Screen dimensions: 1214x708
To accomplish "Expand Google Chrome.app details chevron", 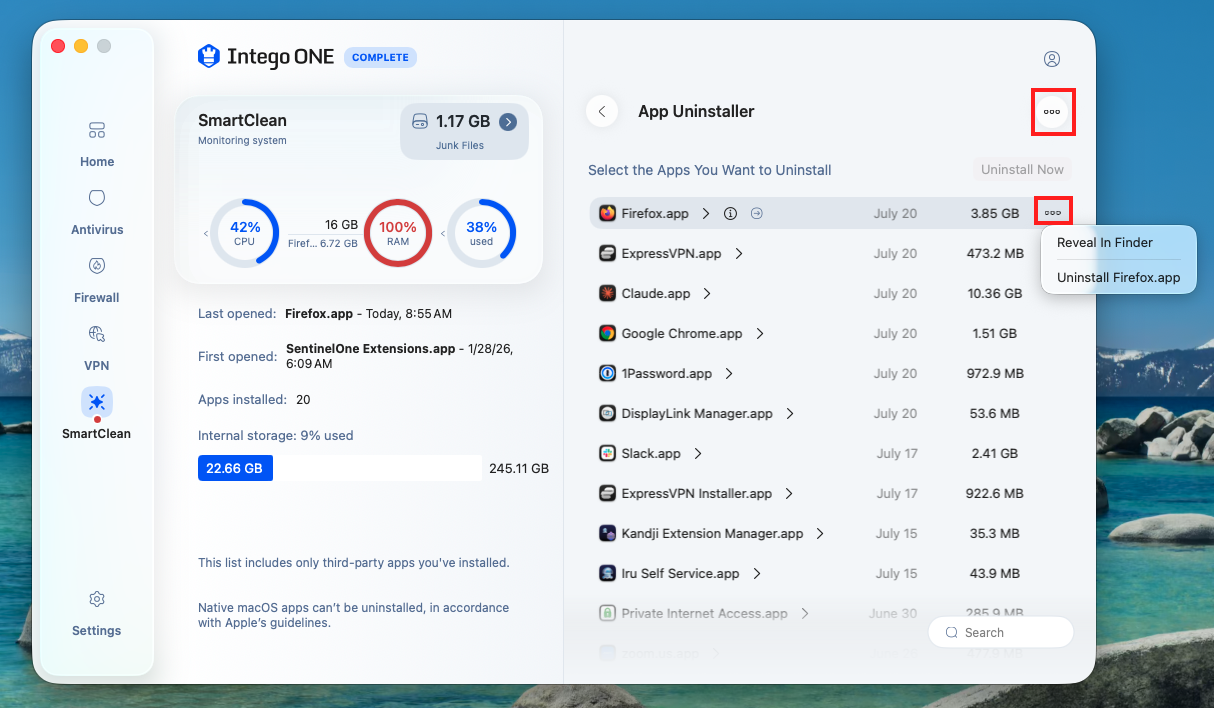I will 760,333.
